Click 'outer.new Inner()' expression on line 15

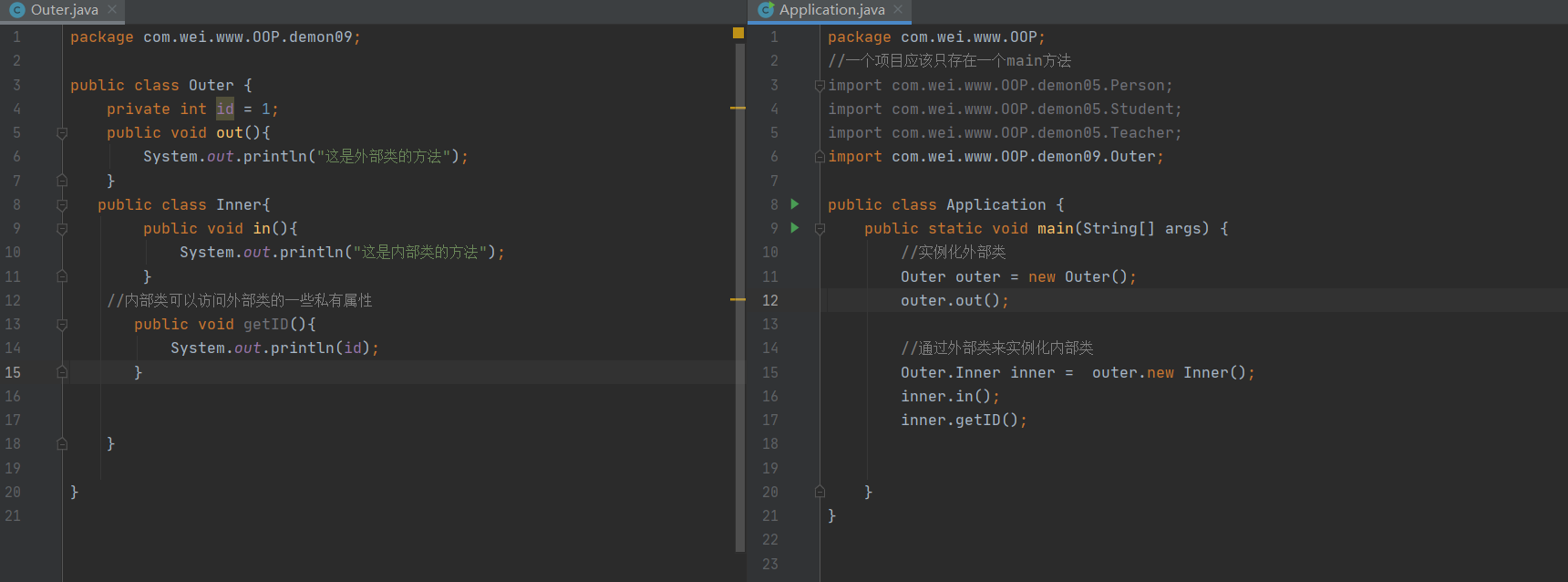(1170, 372)
